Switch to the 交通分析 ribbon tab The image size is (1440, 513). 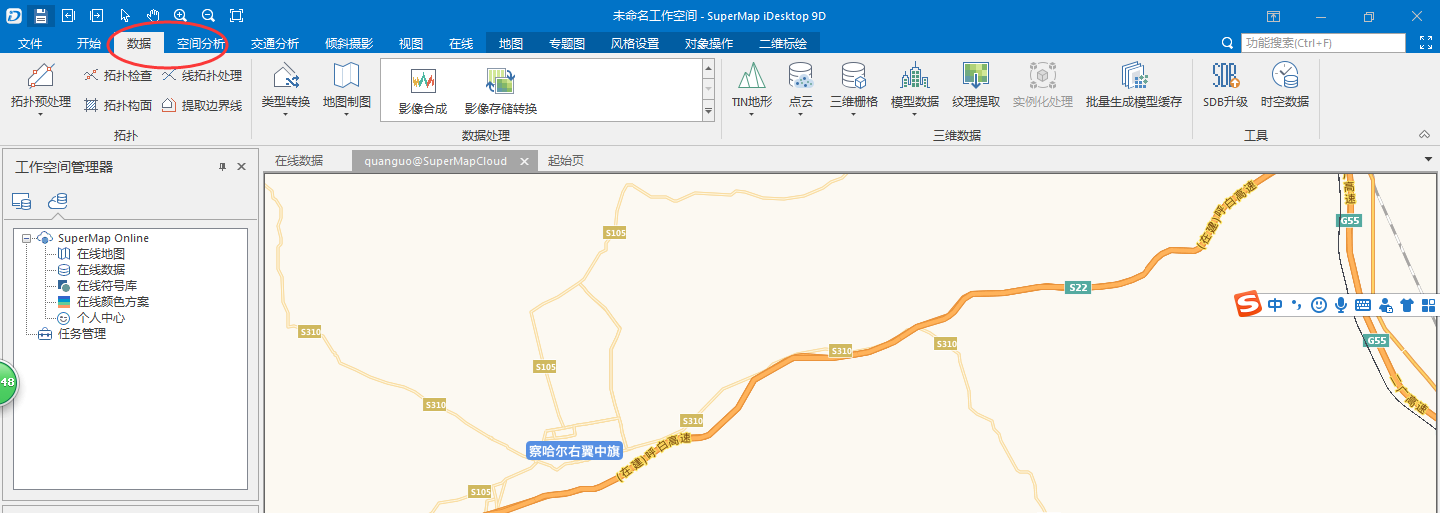(275, 43)
